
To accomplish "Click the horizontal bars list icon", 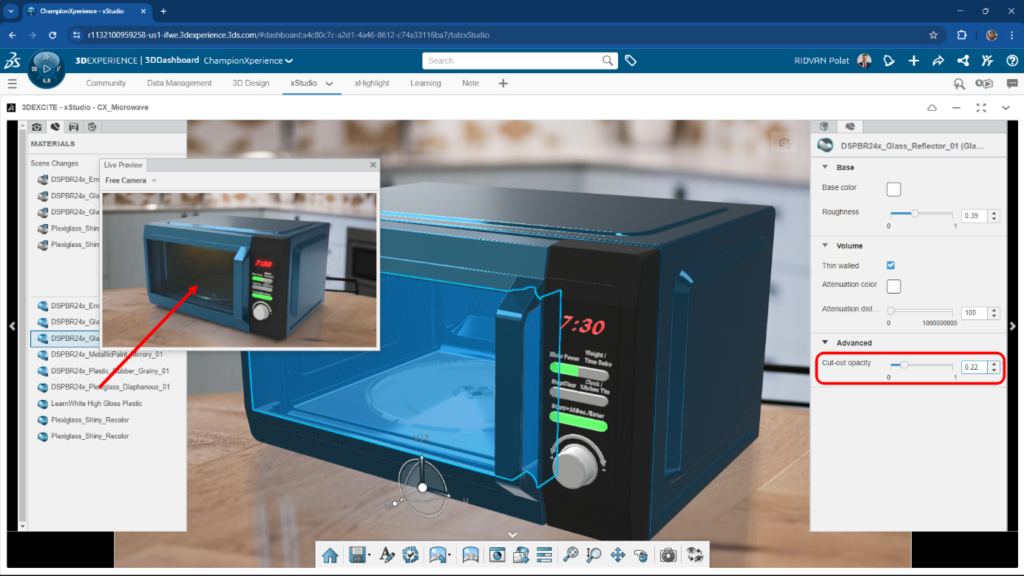I will click(x=544, y=555).
